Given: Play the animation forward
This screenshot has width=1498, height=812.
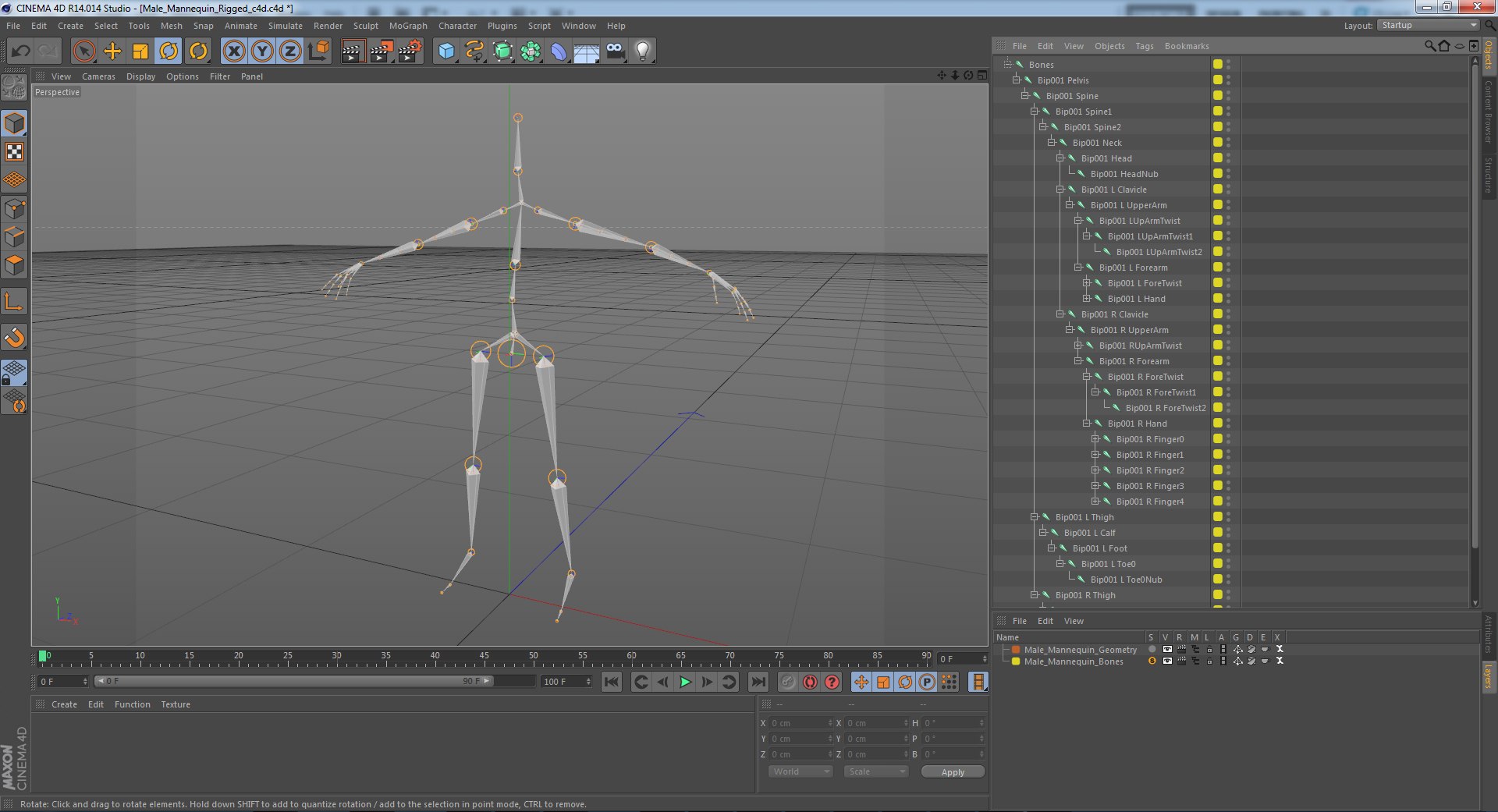Looking at the screenshot, I should click(x=685, y=682).
